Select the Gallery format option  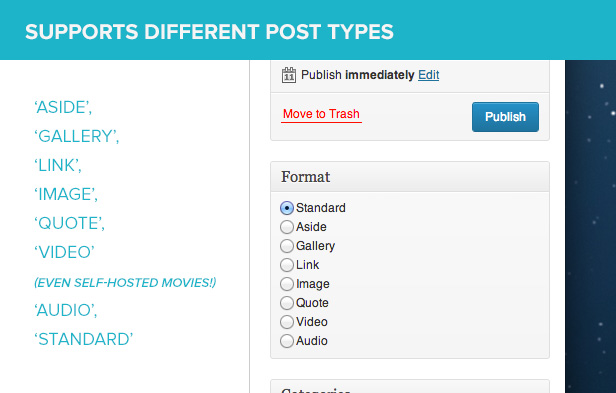pos(287,246)
